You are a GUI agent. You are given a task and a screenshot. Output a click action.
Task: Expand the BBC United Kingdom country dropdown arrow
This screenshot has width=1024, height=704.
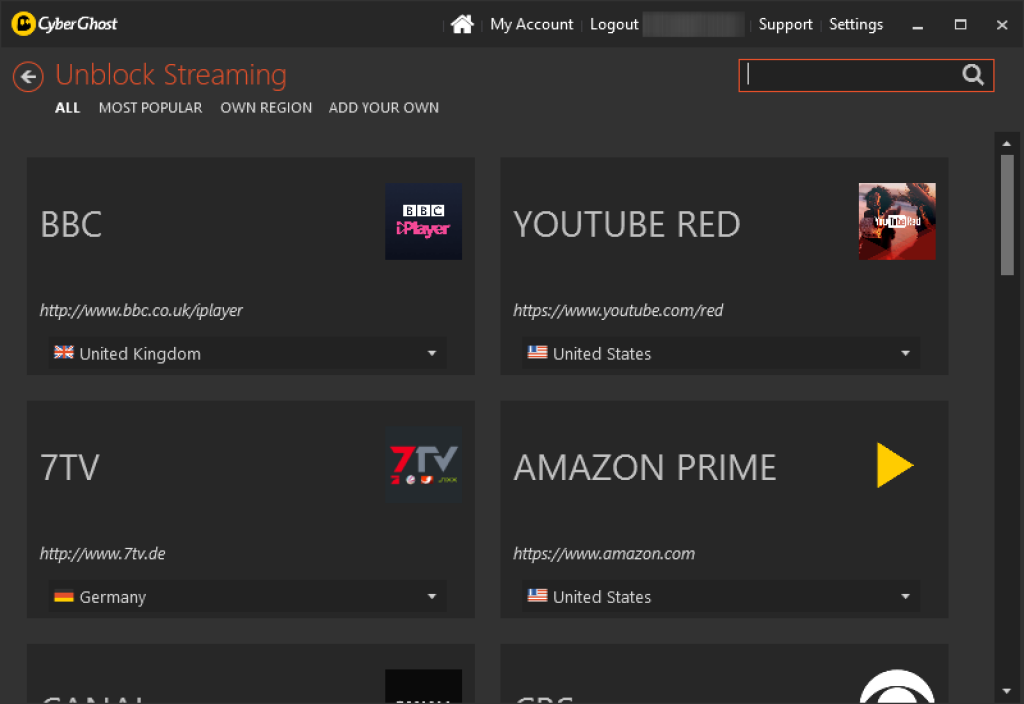(x=432, y=353)
